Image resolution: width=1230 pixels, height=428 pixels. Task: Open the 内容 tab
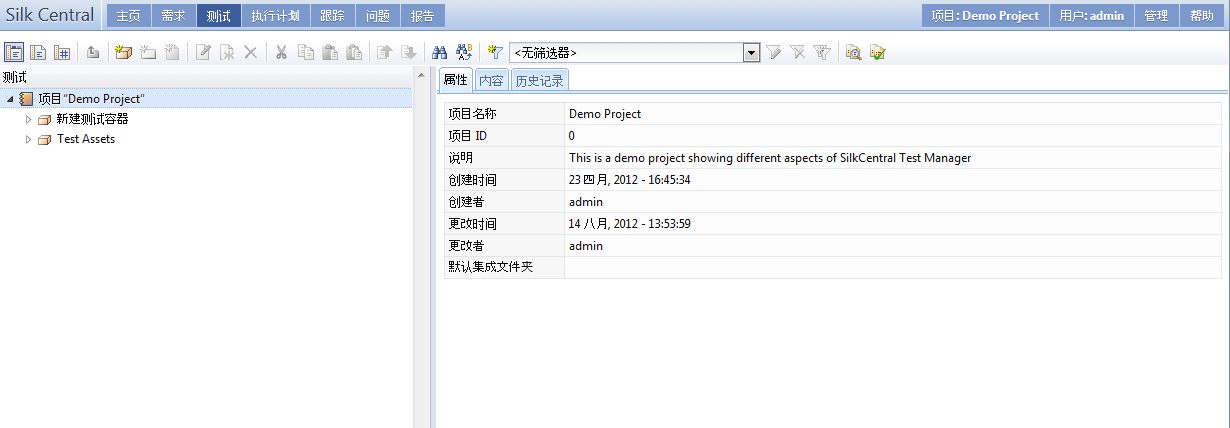click(x=490, y=81)
